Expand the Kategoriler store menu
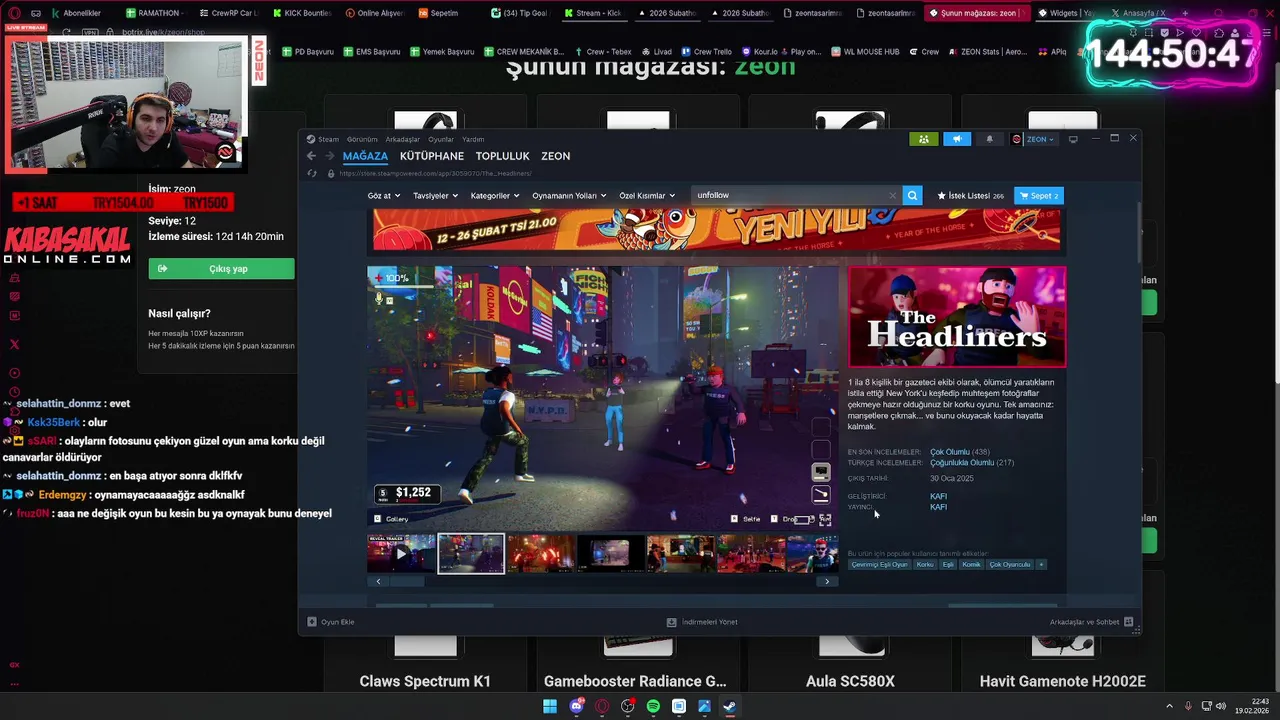Screen dimensions: 1280x720 point(495,196)
